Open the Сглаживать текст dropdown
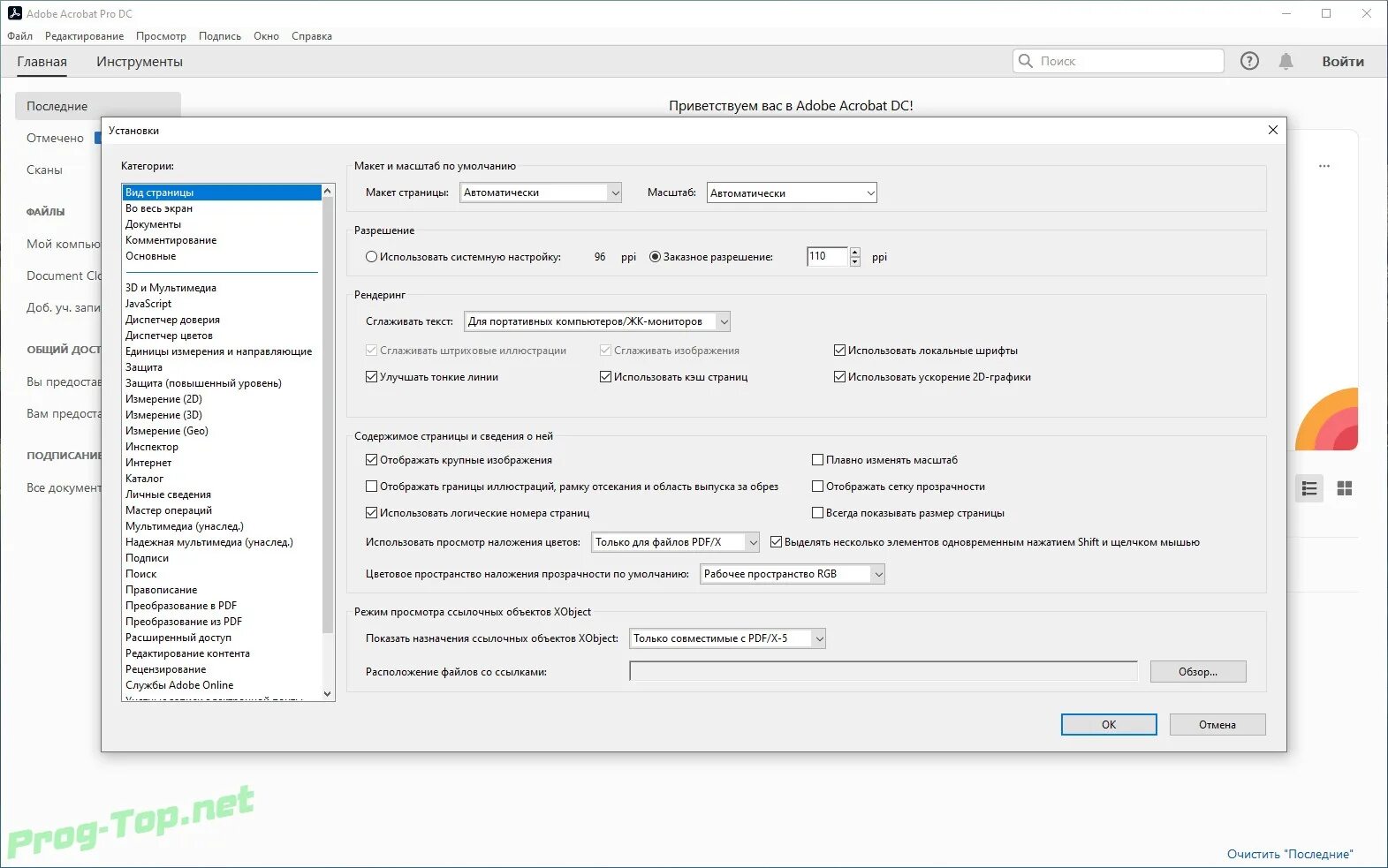 click(x=597, y=321)
